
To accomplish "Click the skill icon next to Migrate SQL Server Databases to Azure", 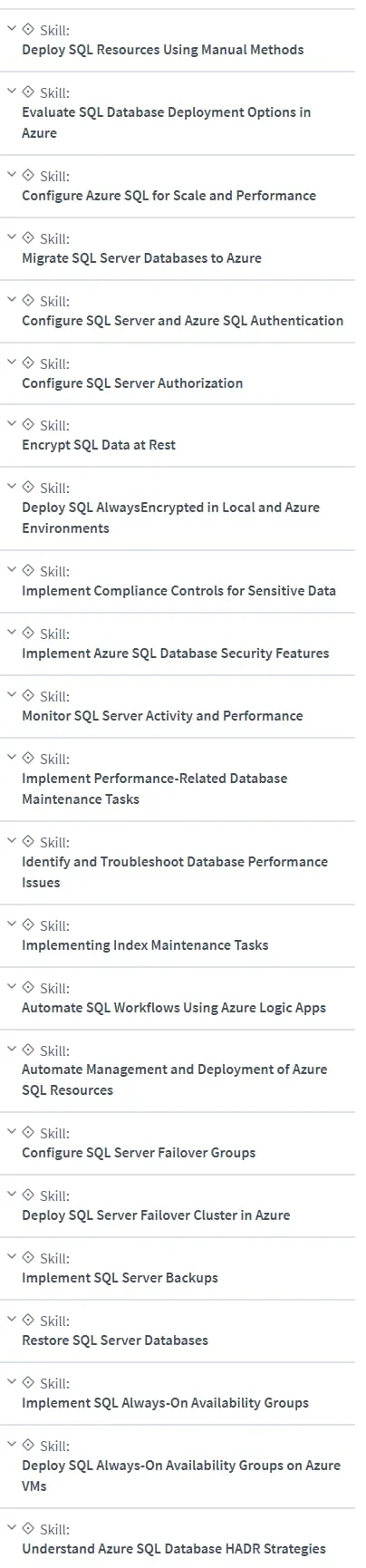I will point(28,237).
